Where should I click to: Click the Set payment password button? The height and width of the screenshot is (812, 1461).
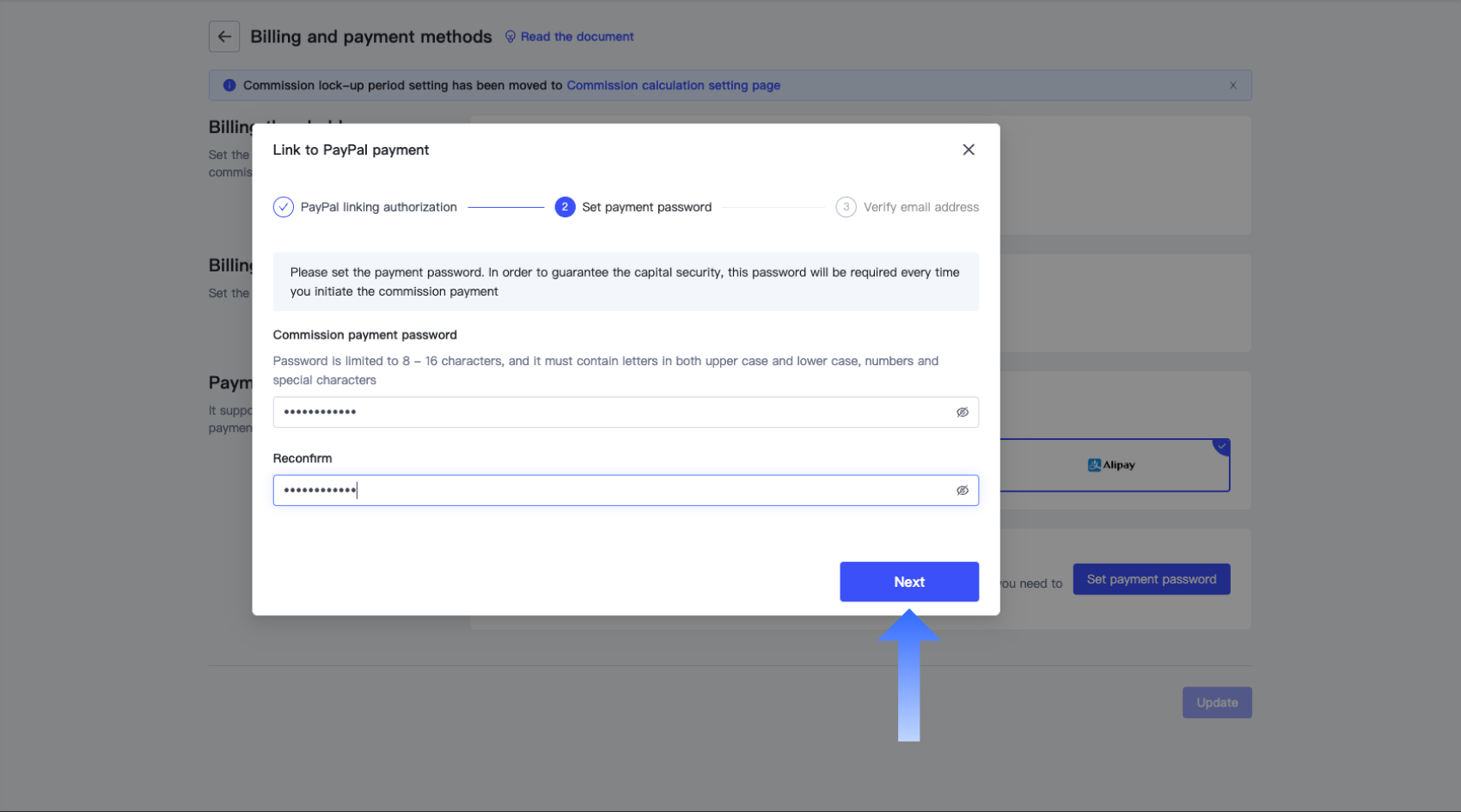tap(1151, 578)
